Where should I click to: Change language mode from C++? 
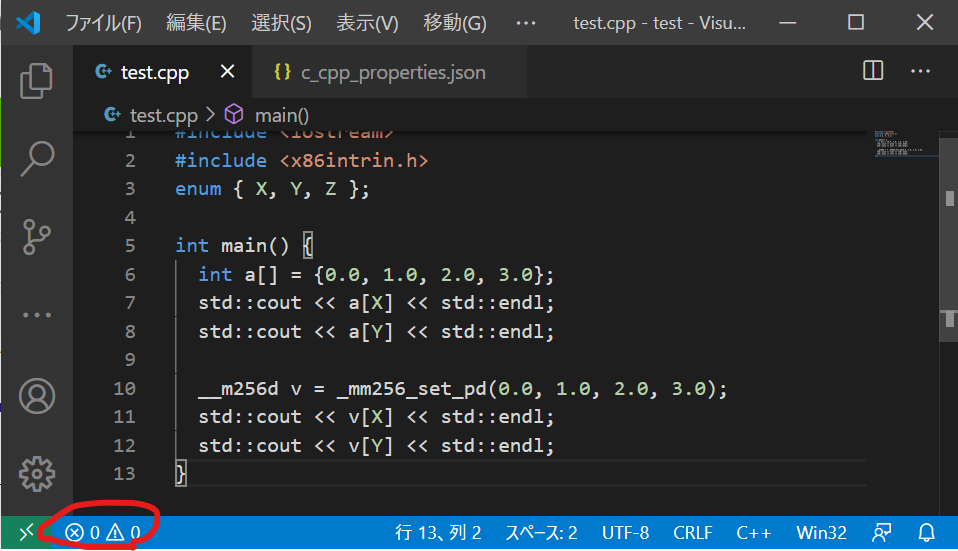point(753,532)
